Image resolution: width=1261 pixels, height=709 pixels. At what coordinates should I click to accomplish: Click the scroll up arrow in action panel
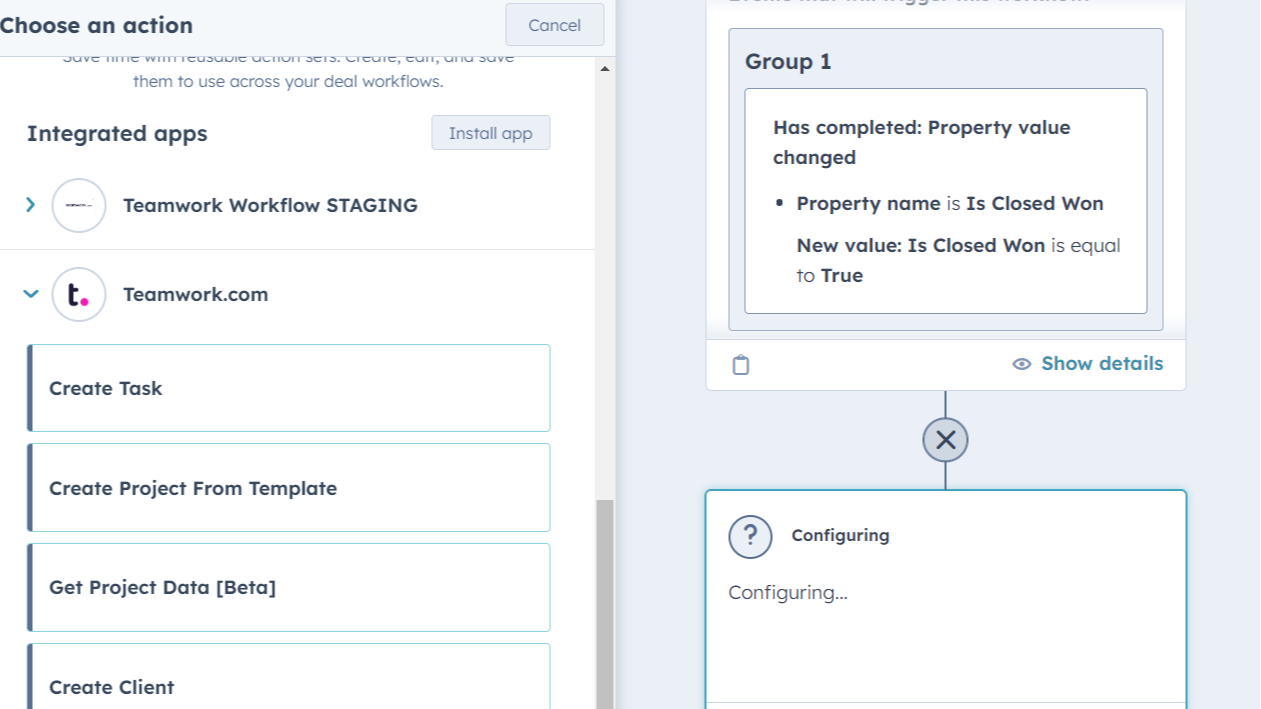pos(604,69)
